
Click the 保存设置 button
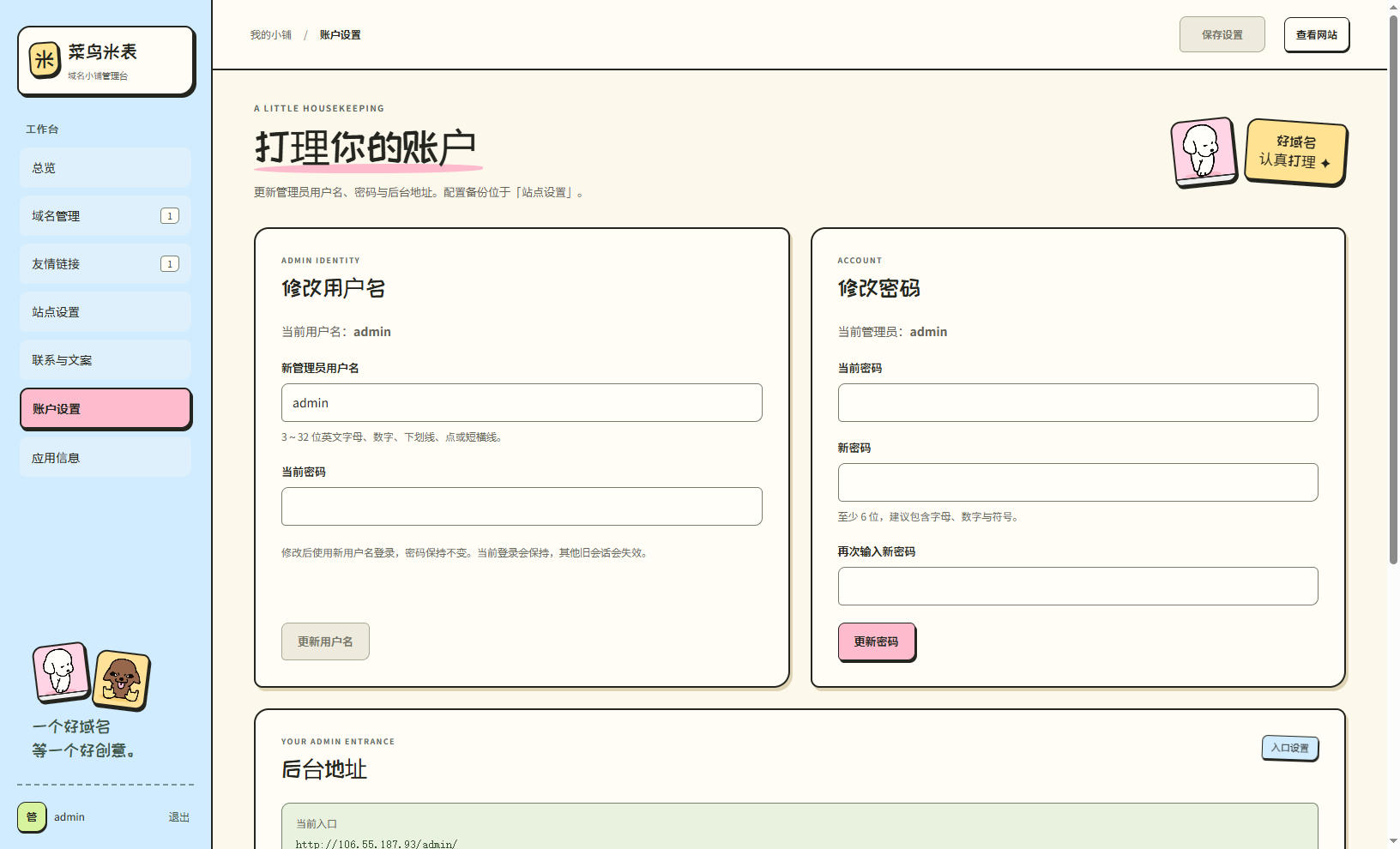coord(1222,35)
